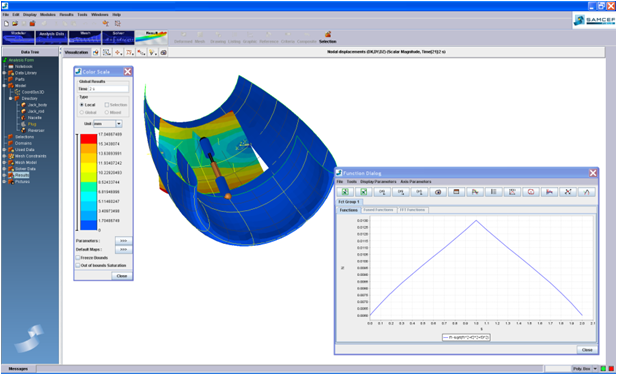The image size is (617, 375).
Task: Expand the Parameters button in Color Scale
Action: click(123, 240)
